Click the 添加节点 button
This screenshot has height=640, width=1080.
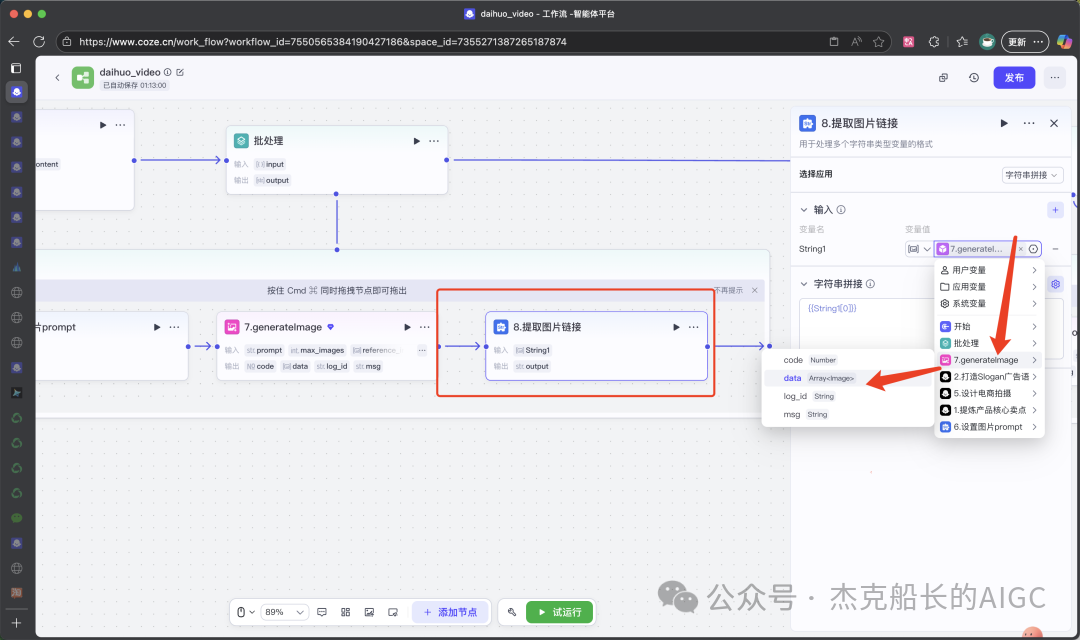click(x=450, y=612)
